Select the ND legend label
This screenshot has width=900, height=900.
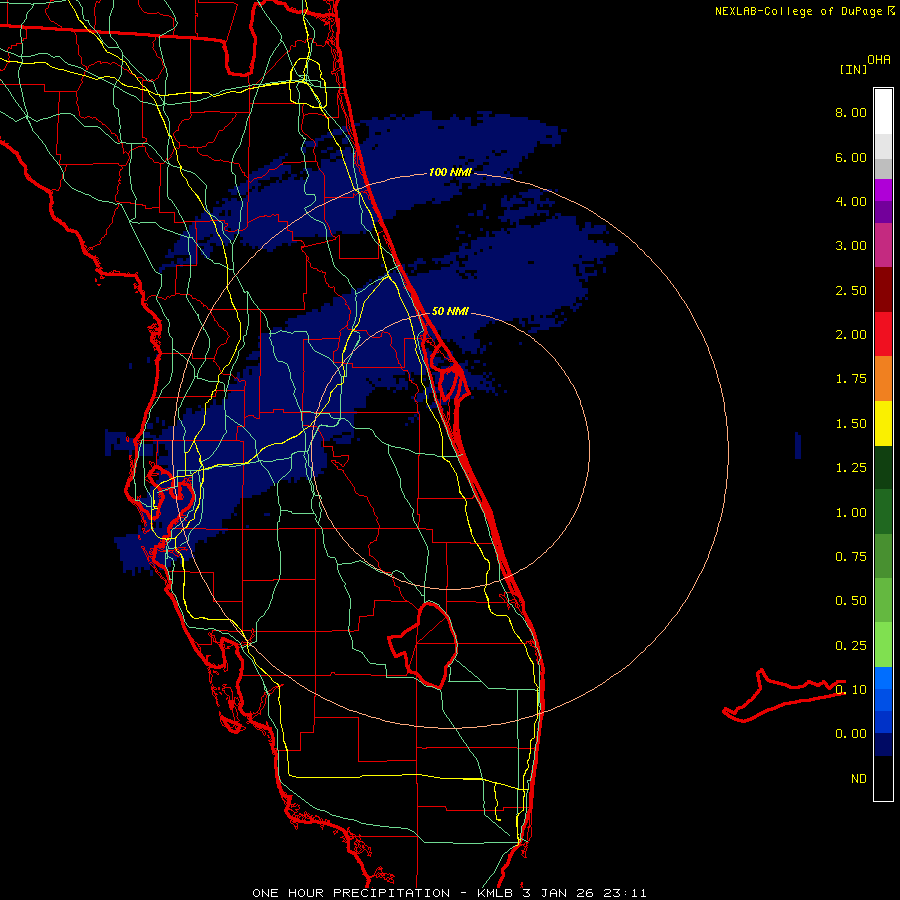859,779
